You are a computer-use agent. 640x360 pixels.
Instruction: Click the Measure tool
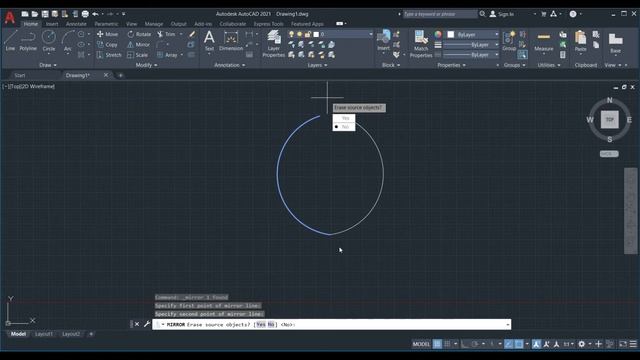(544, 40)
